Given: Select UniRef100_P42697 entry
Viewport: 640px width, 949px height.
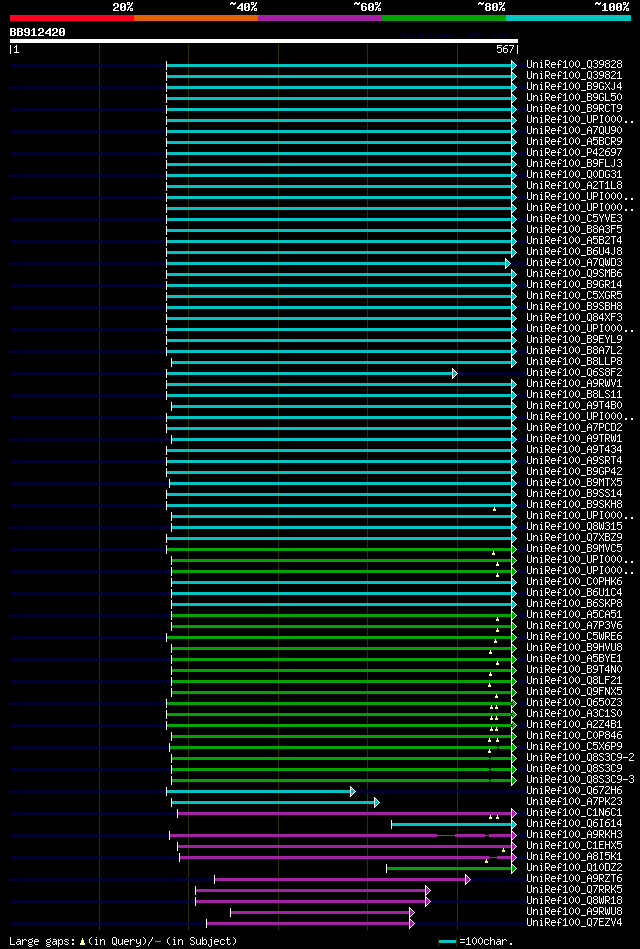Looking at the screenshot, I should click(x=574, y=153).
